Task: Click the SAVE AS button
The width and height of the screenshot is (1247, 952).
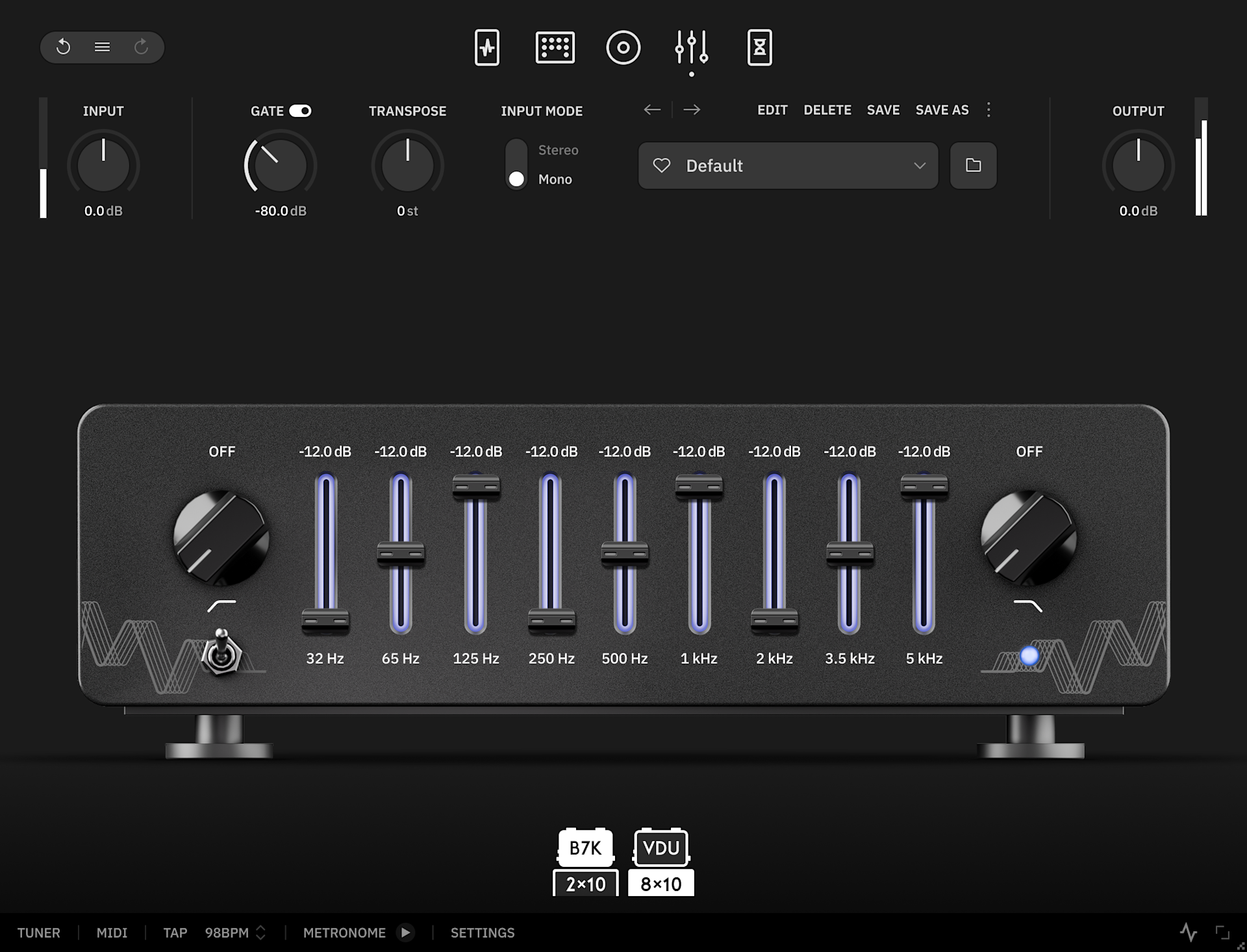Action: [x=941, y=110]
